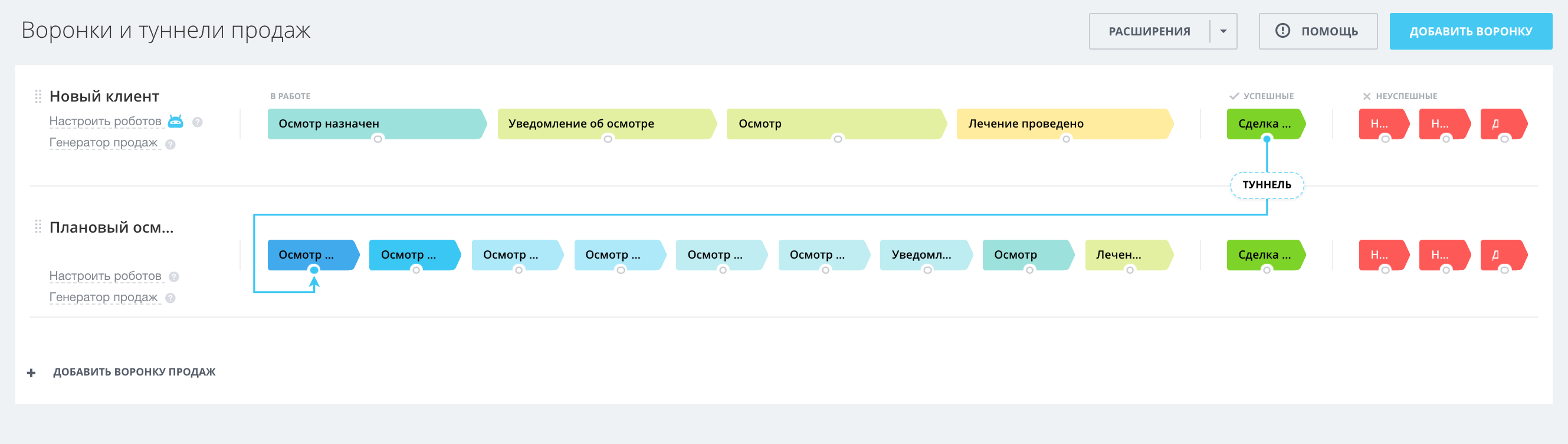Click the ТУННЕЛЬ connector label

[1267, 185]
